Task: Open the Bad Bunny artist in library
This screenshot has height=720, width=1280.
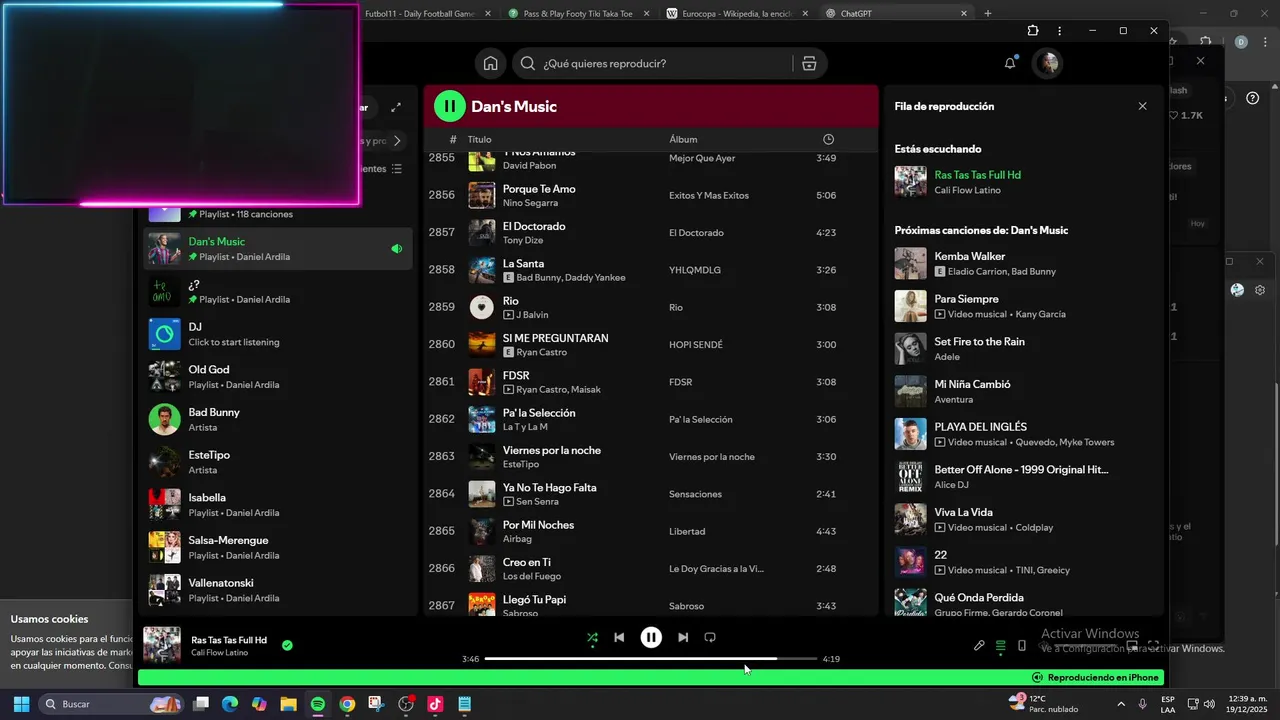Action: [277, 420]
